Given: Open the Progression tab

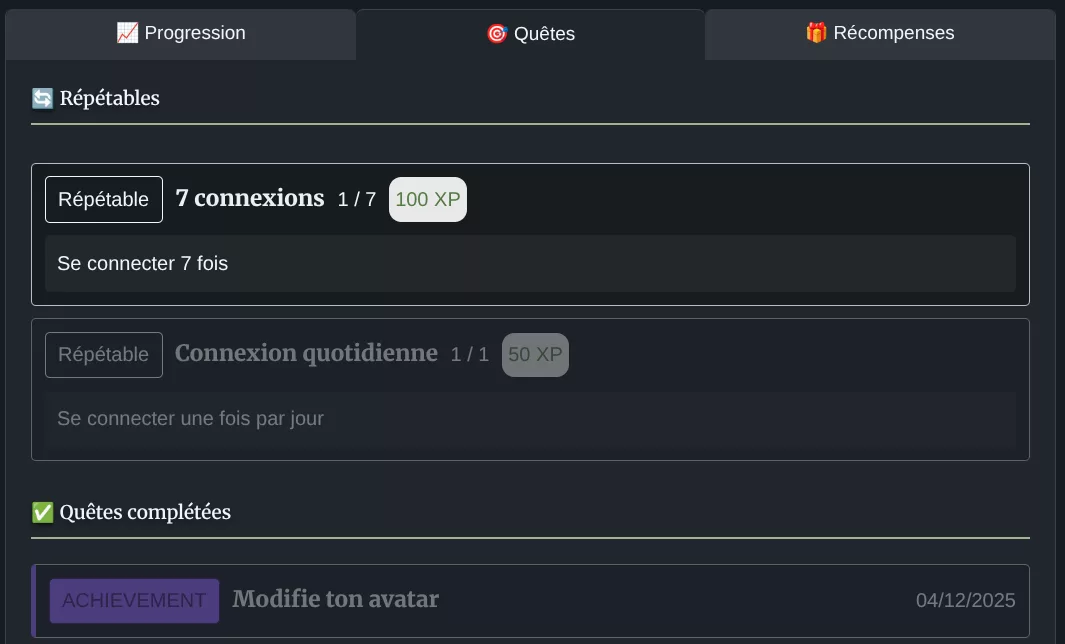Looking at the screenshot, I should (x=181, y=33).
